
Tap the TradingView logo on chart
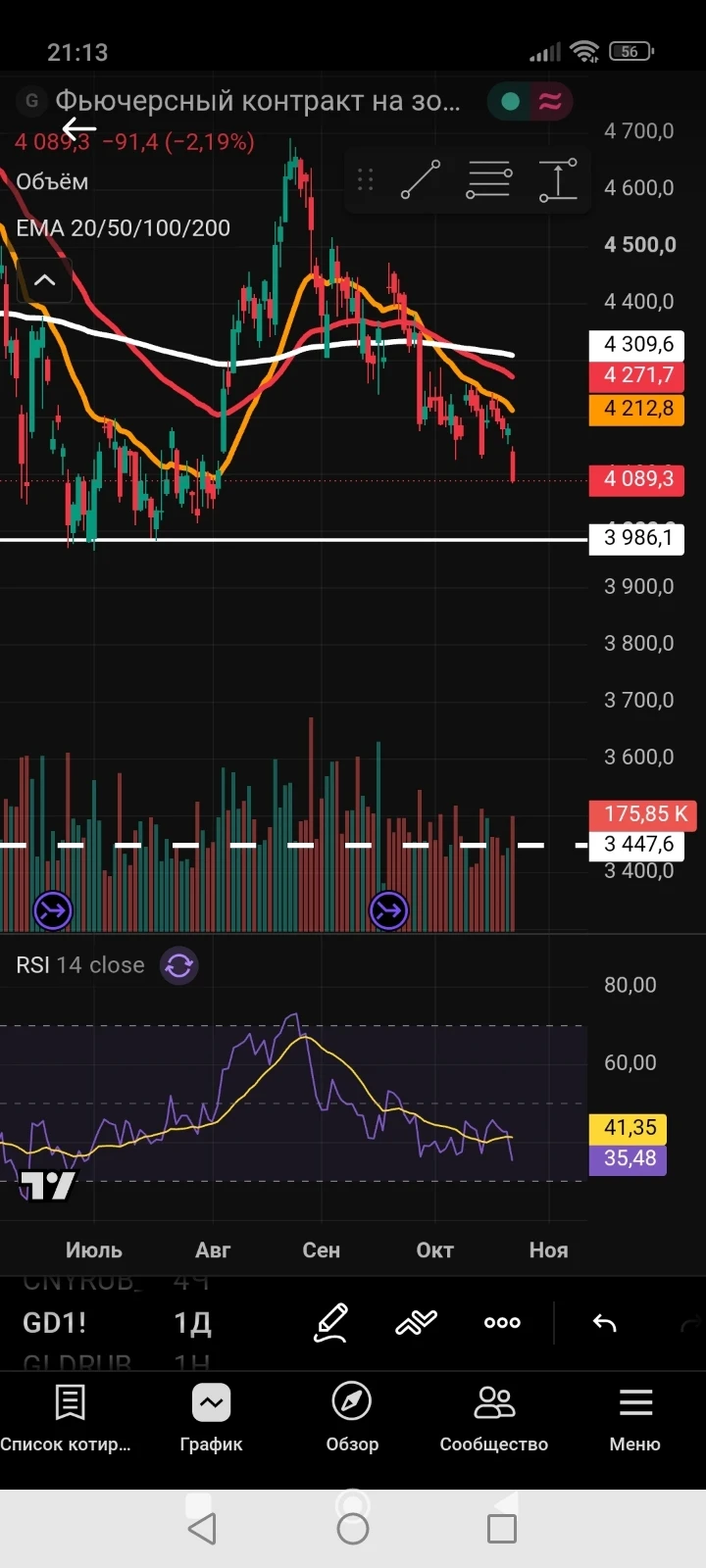tap(47, 1186)
